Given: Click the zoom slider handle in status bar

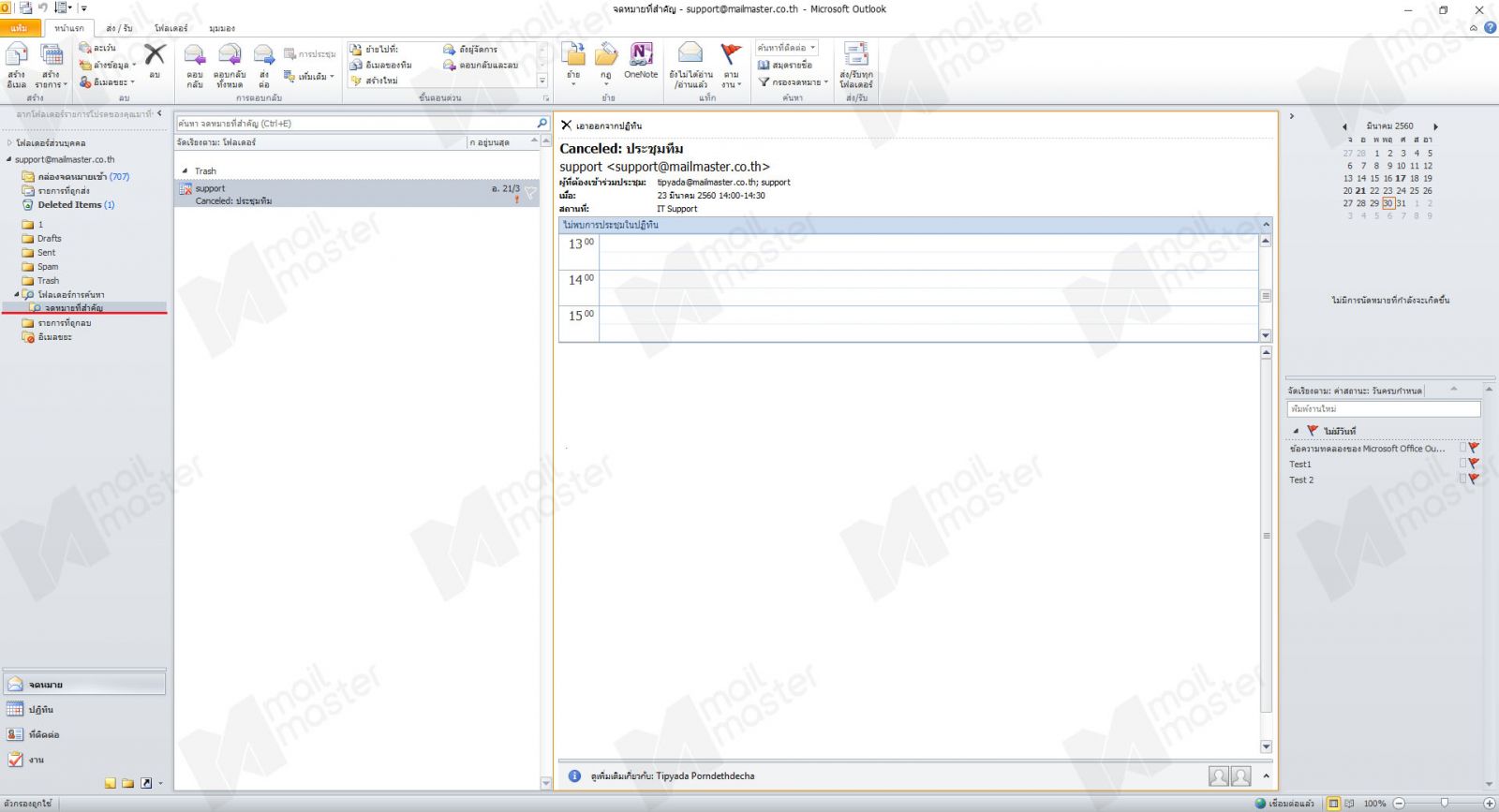Looking at the screenshot, I should (1444, 803).
